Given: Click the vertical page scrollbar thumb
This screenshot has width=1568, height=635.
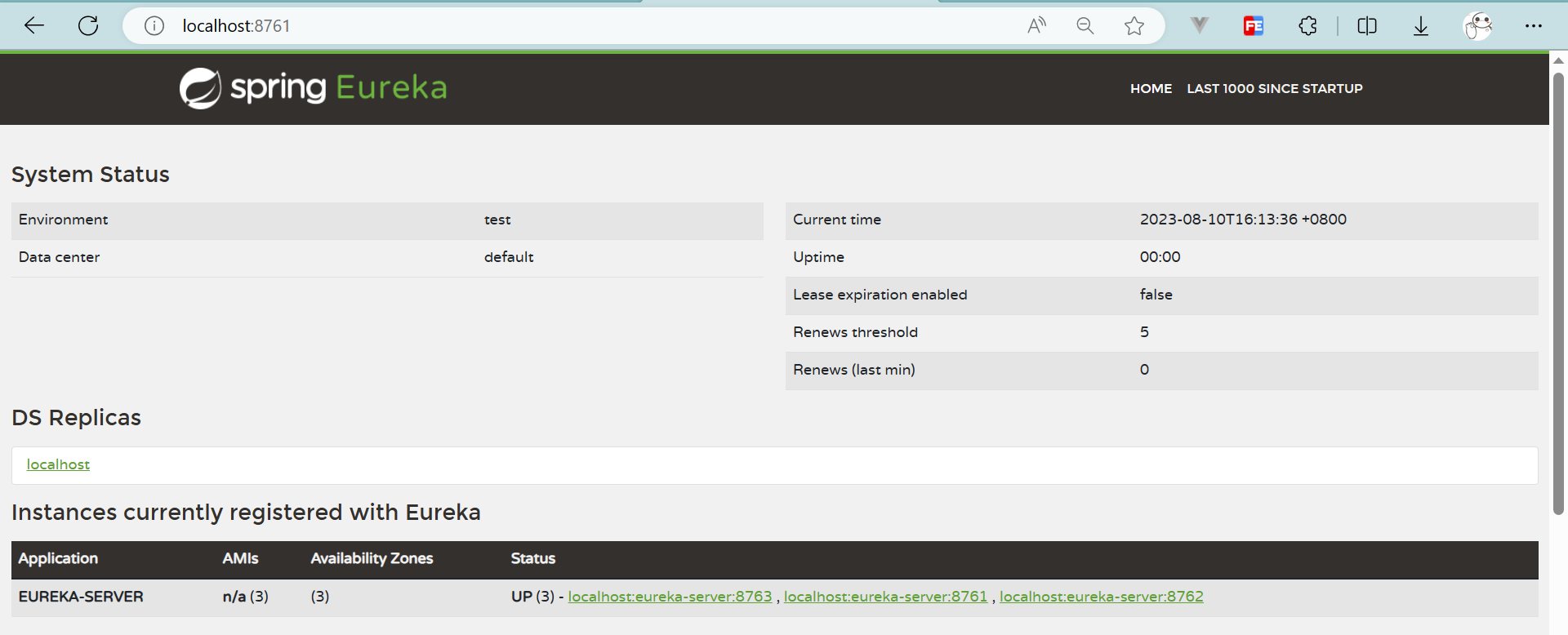Looking at the screenshot, I should coord(1558,294).
